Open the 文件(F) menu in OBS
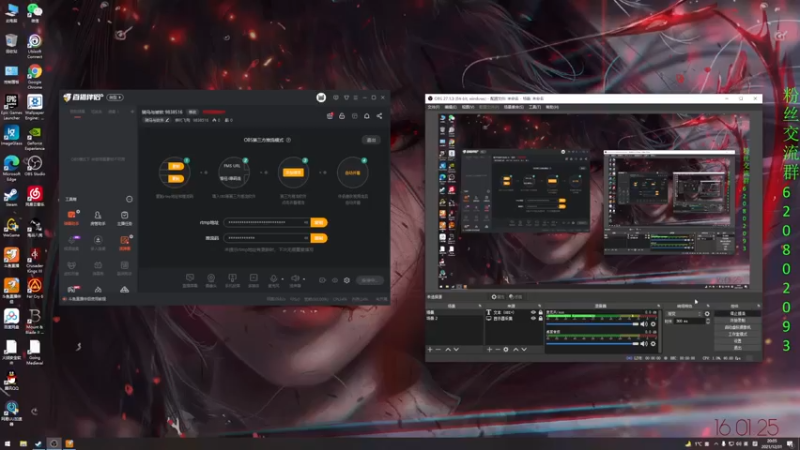The height and width of the screenshot is (450, 800). (x=433, y=107)
